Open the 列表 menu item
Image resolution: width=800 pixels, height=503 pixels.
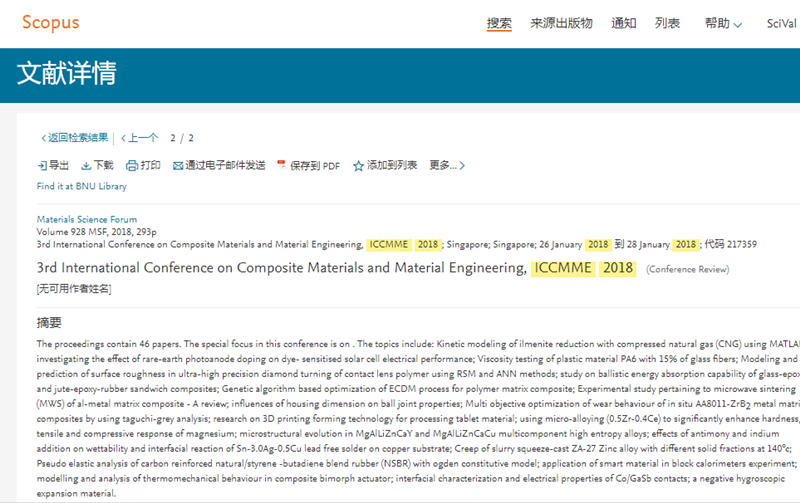pyautogui.click(x=667, y=23)
